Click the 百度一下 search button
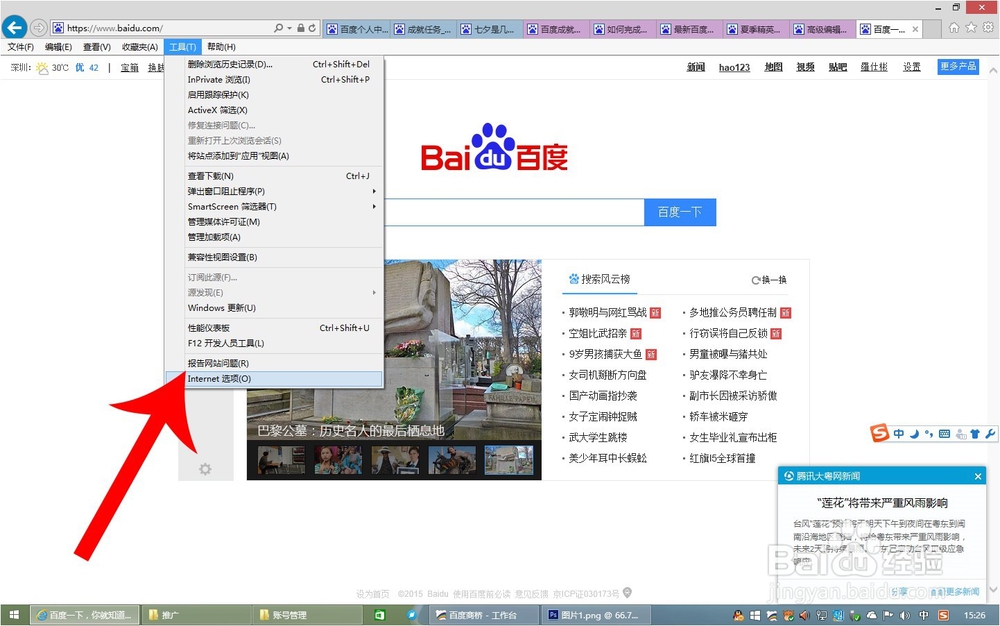The height and width of the screenshot is (626, 1000). coord(680,212)
